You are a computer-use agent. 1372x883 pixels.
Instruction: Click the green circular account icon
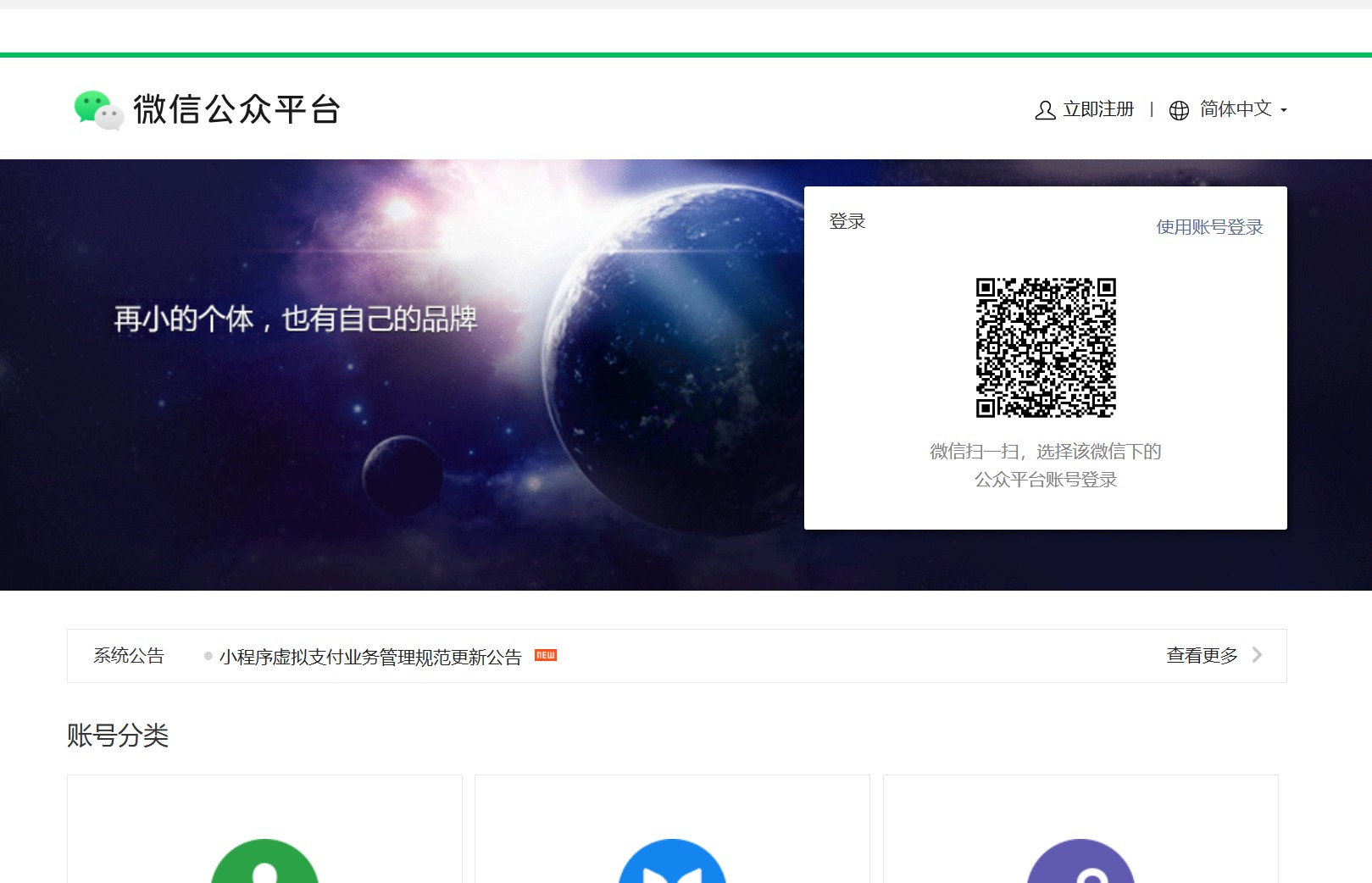pos(264,864)
